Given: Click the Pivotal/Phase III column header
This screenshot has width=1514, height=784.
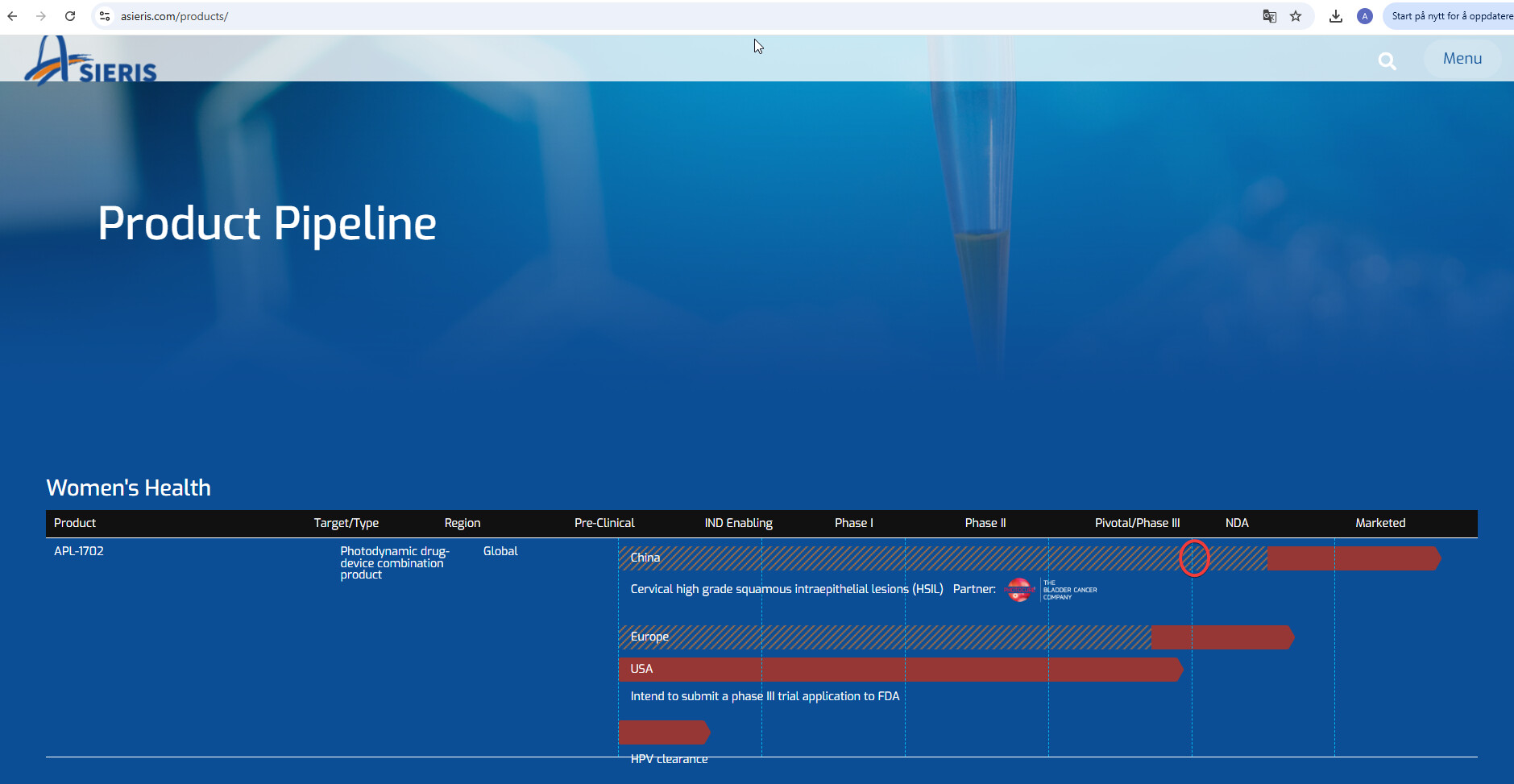Looking at the screenshot, I should pos(1137,523).
